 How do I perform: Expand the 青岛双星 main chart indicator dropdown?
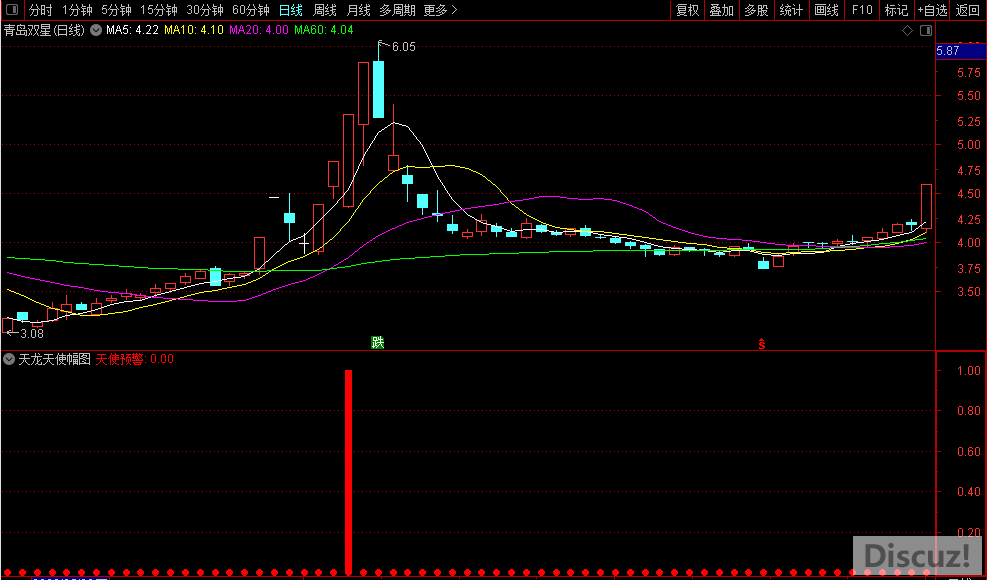(96, 30)
